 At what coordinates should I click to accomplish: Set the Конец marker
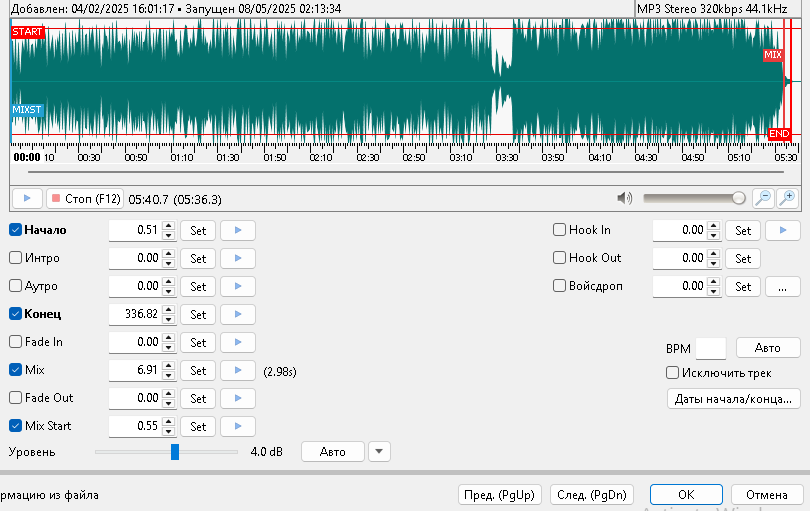point(198,314)
